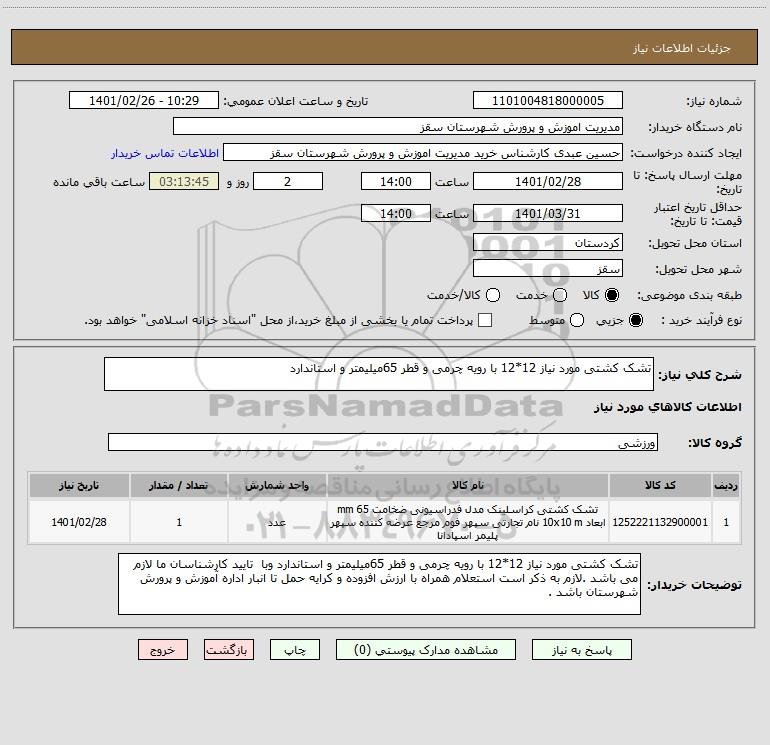Click the خروج exit button
770x745 pixels.
click(x=163, y=650)
